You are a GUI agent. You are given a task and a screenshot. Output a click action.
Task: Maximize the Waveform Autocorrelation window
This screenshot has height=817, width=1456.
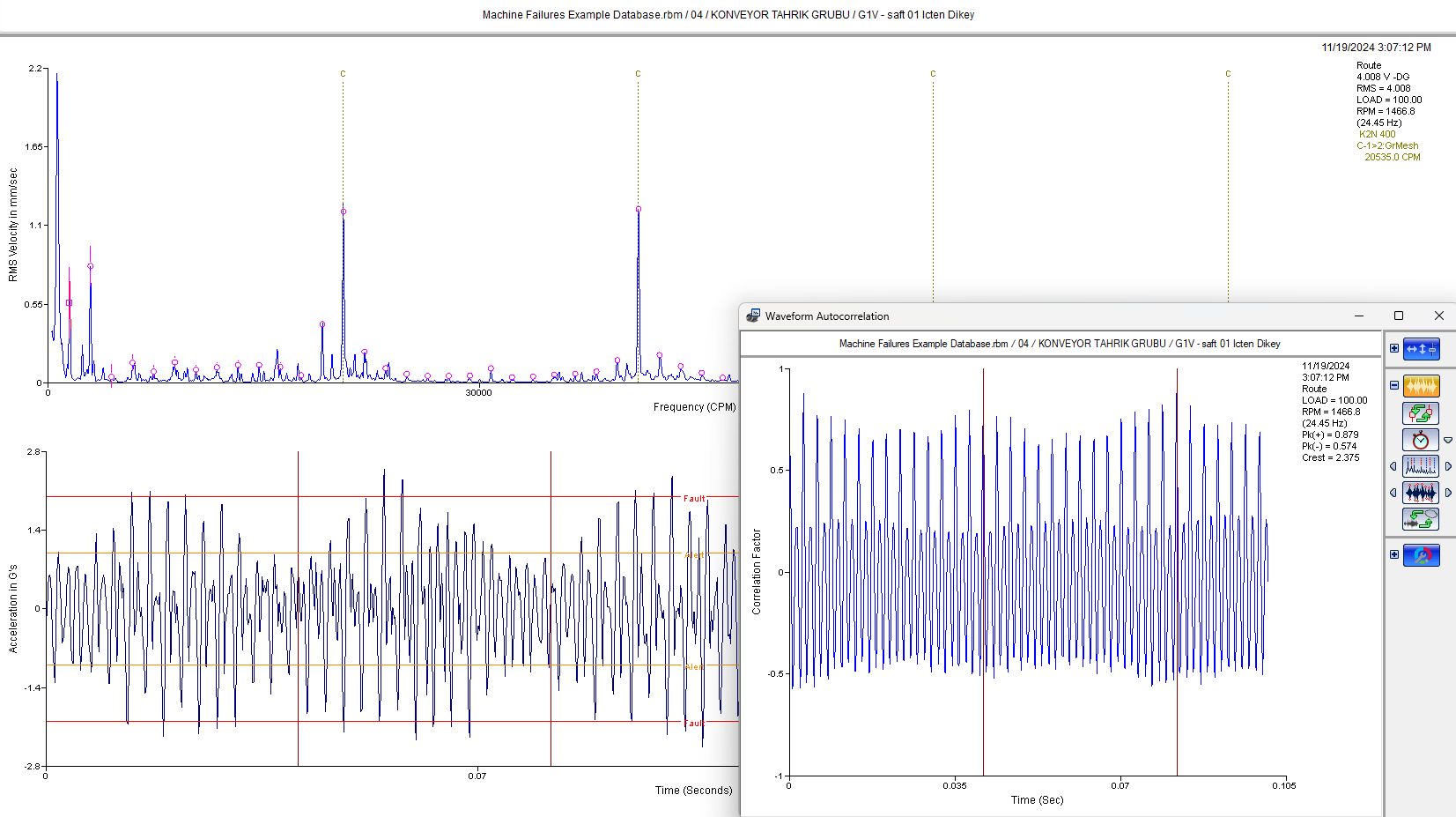click(1399, 316)
